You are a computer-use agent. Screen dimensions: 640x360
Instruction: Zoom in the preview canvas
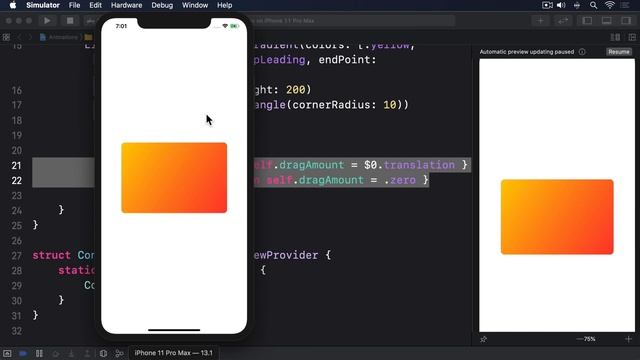pos(628,339)
